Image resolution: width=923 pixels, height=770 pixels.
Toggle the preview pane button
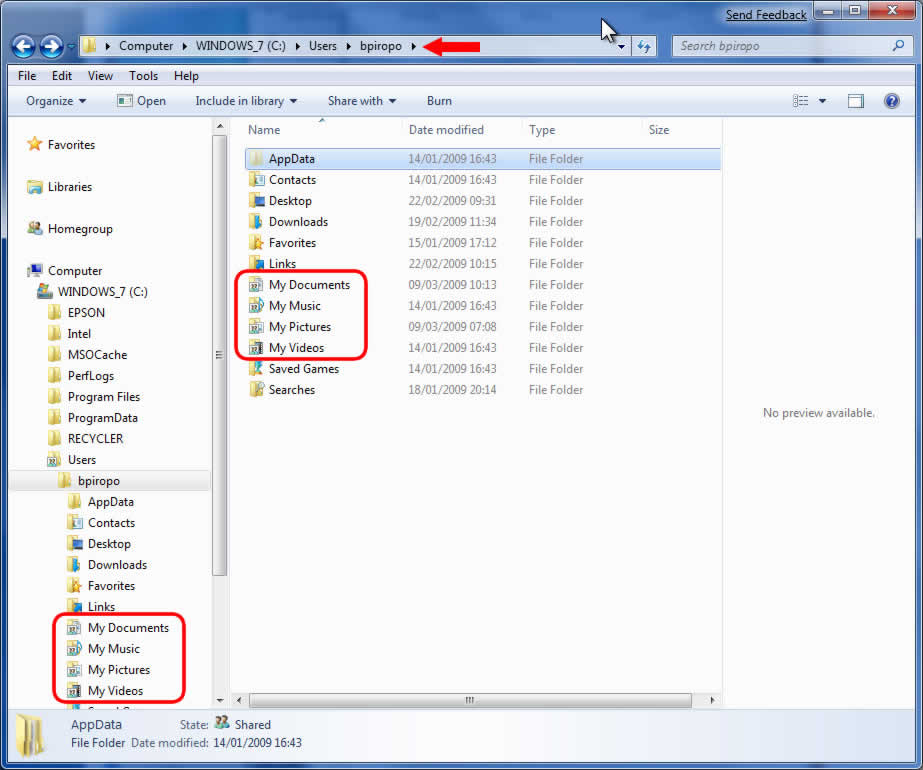click(856, 101)
